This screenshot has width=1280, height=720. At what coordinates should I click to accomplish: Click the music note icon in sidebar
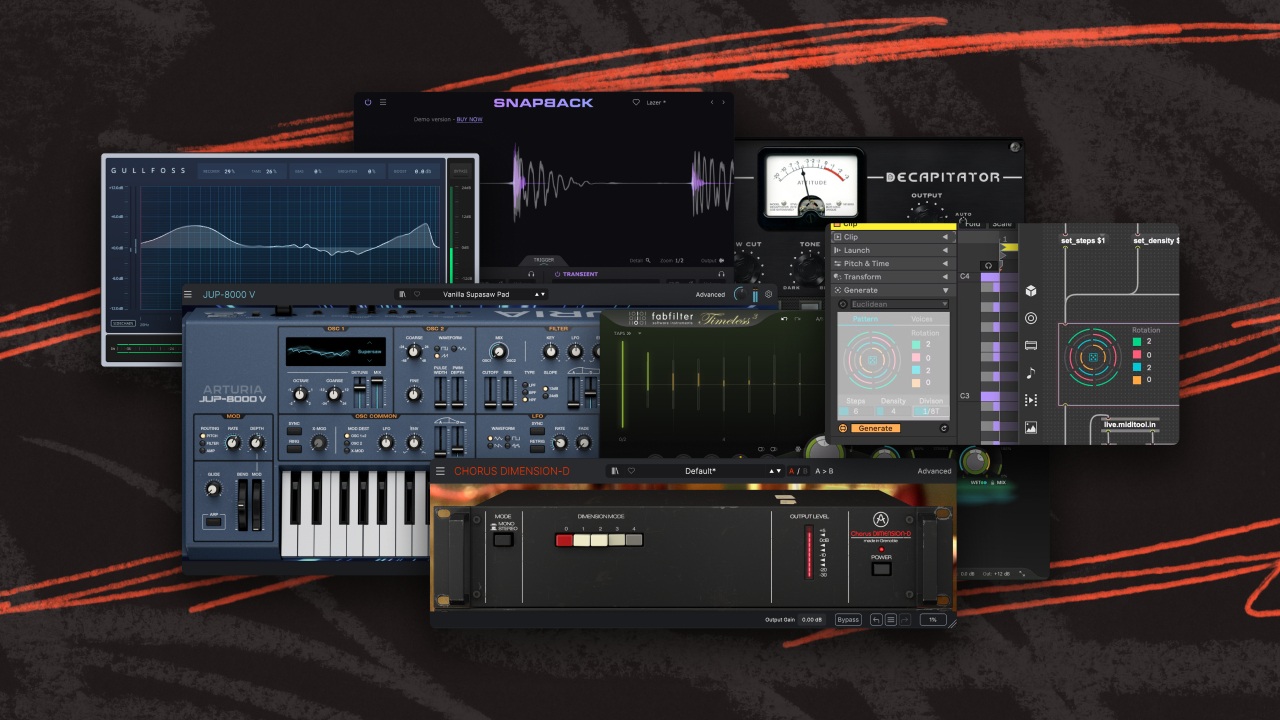(x=1031, y=373)
